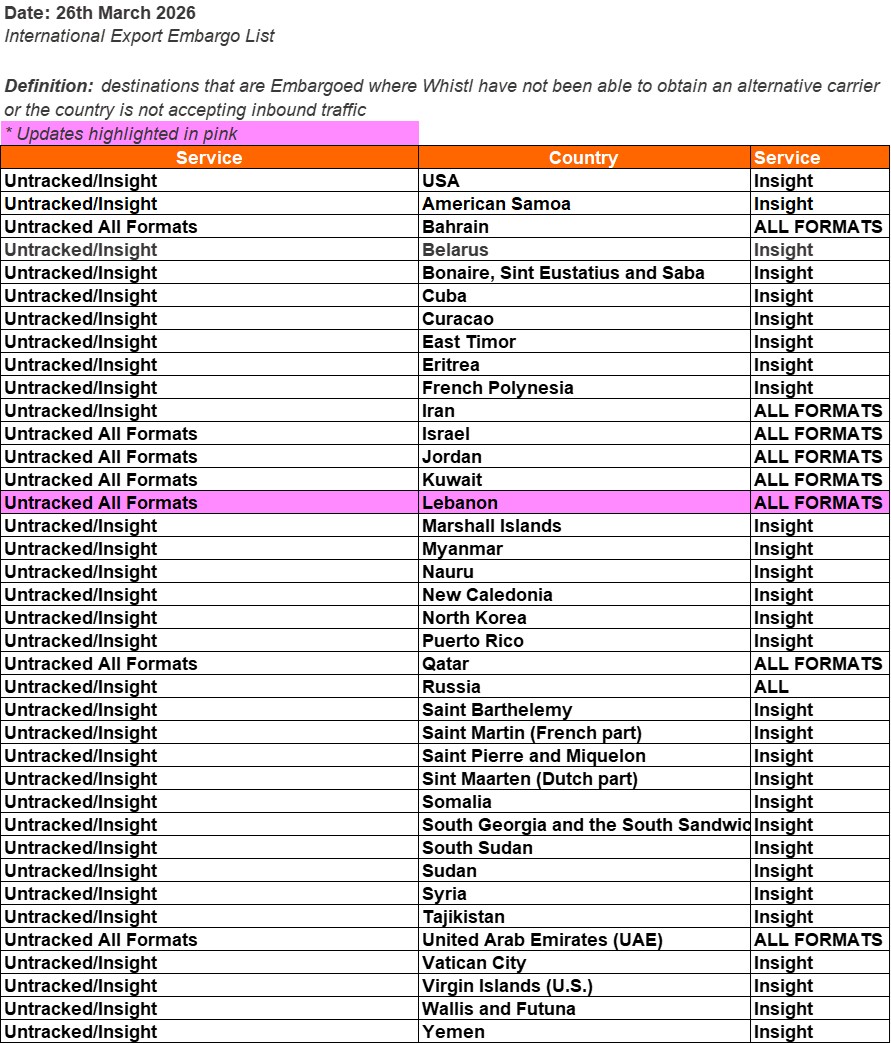Click the greyed-out Belarus entry
Image resolution: width=891 pixels, height=1044 pixels.
(x=452, y=249)
